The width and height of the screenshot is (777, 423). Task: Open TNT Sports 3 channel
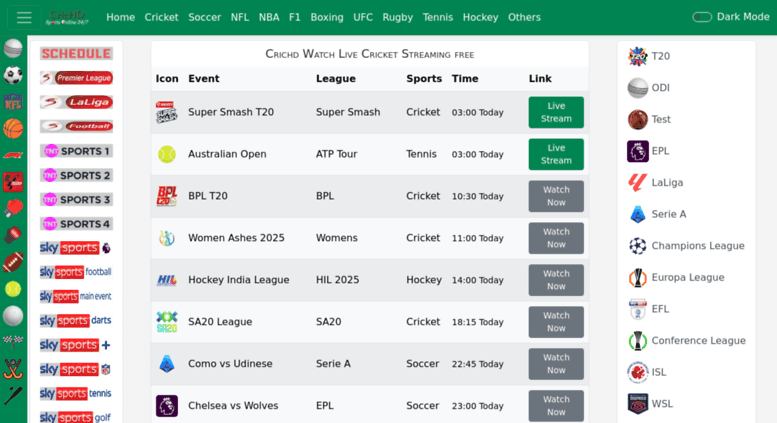pos(76,200)
